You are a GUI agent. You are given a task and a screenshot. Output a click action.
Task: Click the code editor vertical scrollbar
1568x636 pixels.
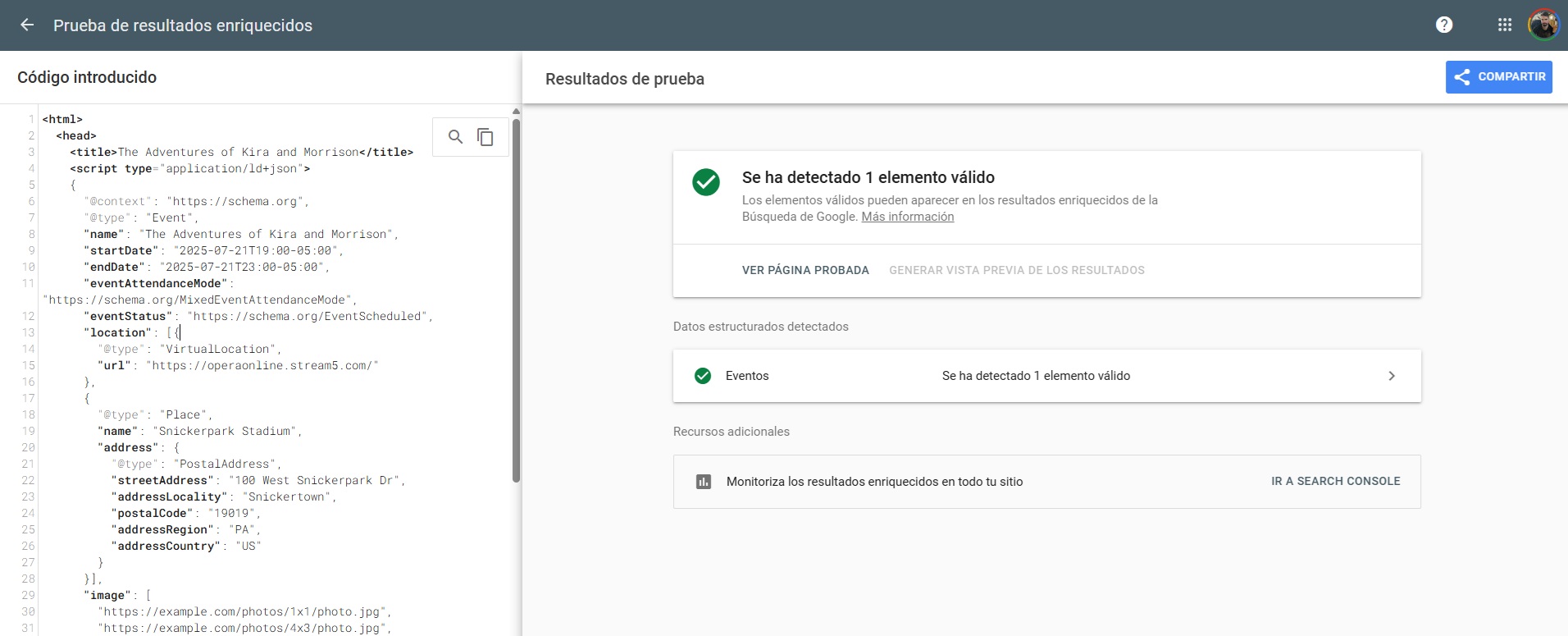click(516, 295)
